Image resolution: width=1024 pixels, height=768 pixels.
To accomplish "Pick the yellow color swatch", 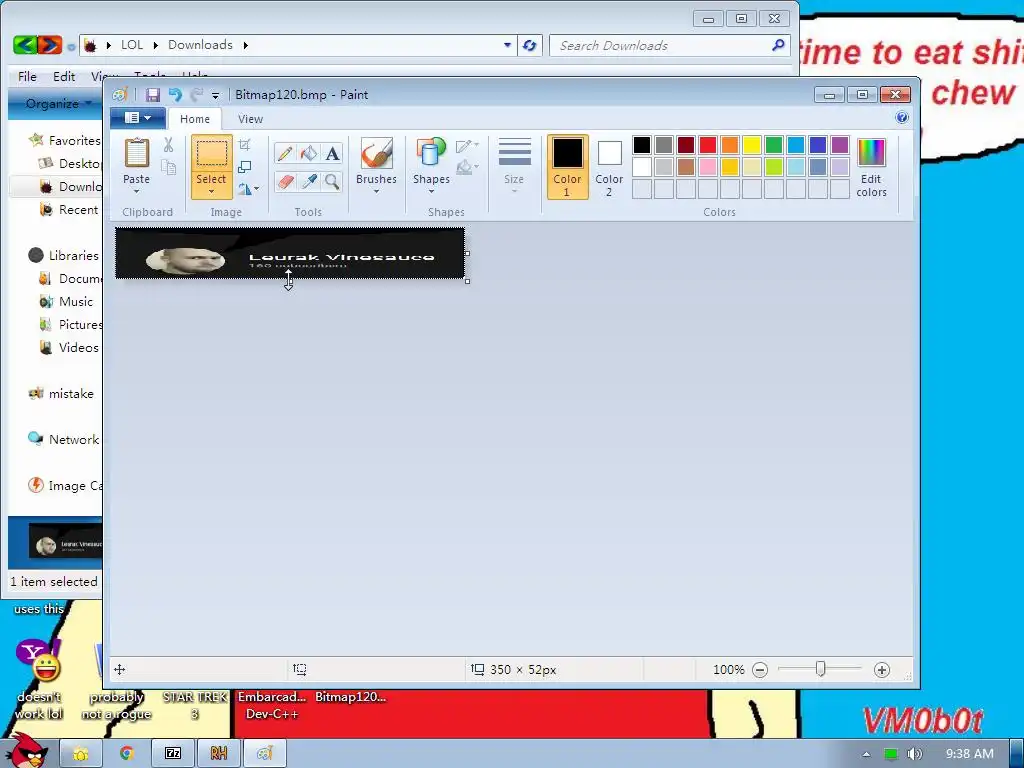I will pos(752,144).
